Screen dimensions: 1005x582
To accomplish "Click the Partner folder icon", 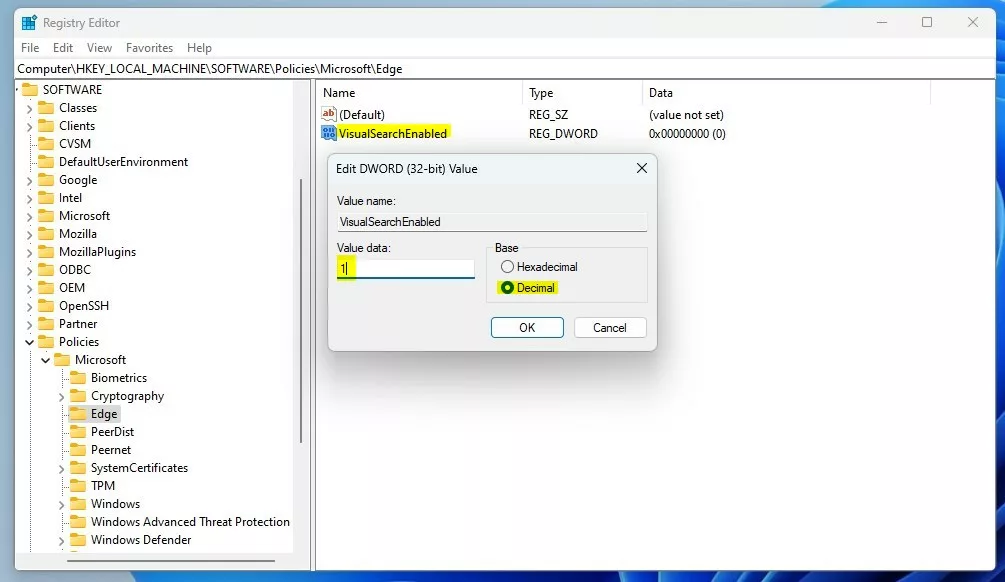I will point(46,324).
